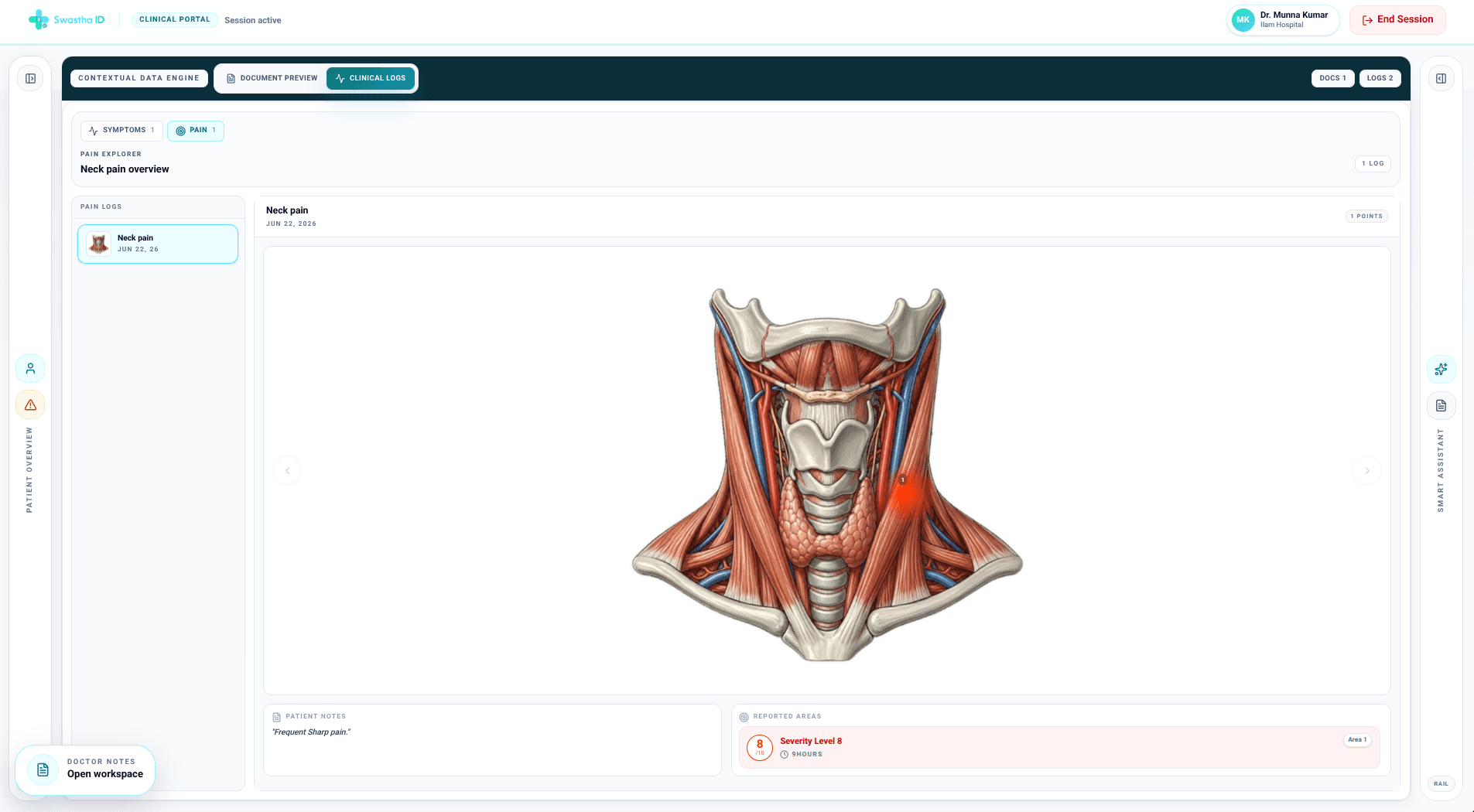Click the Area 1 tag
Viewport: 1474px width, 812px height.
pyautogui.click(x=1357, y=740)
